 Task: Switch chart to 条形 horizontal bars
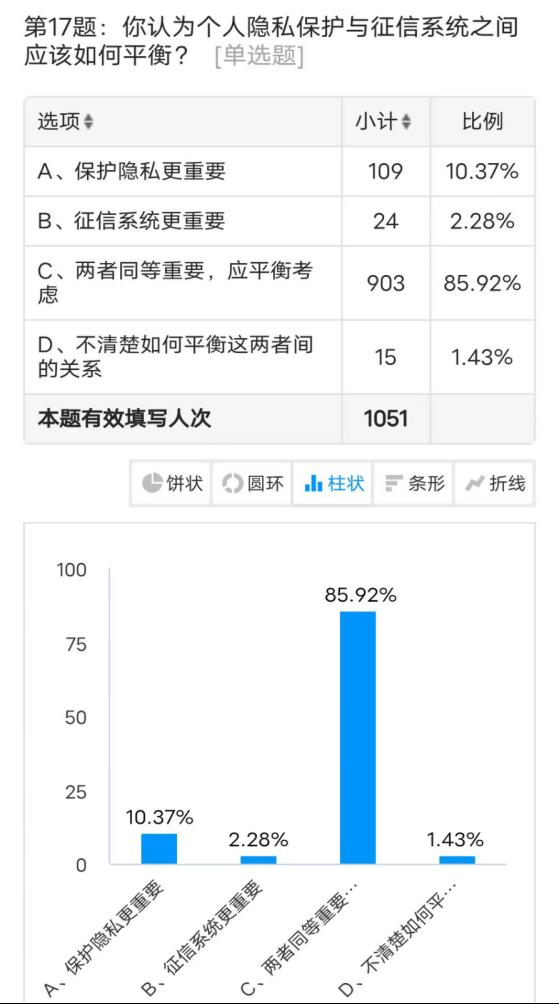pos(413,483)
